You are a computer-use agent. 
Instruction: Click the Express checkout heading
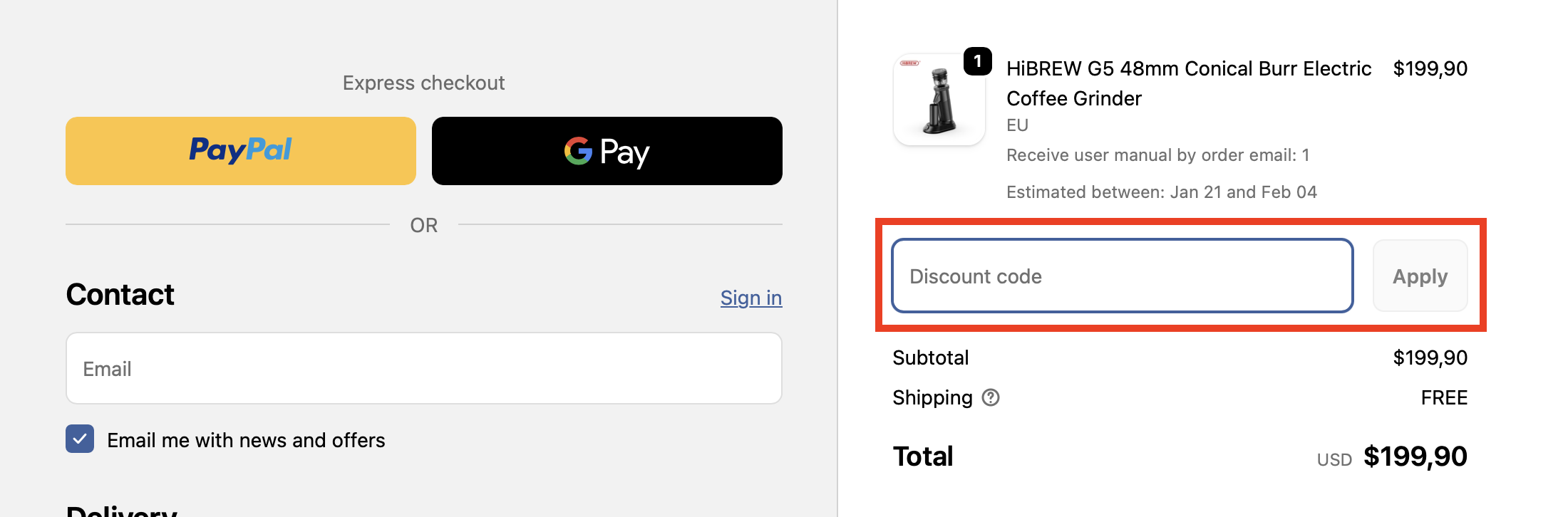pos(423,83)
